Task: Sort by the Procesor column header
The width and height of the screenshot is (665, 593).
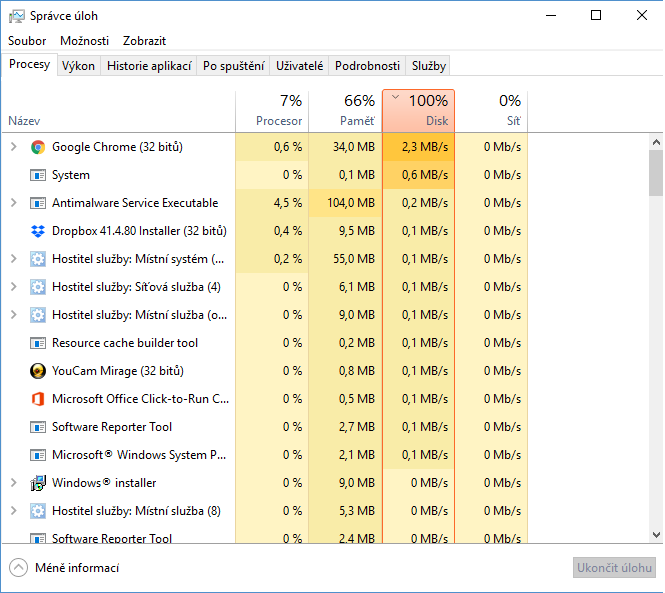Action: pyautogui.click(x=272, y=111)
